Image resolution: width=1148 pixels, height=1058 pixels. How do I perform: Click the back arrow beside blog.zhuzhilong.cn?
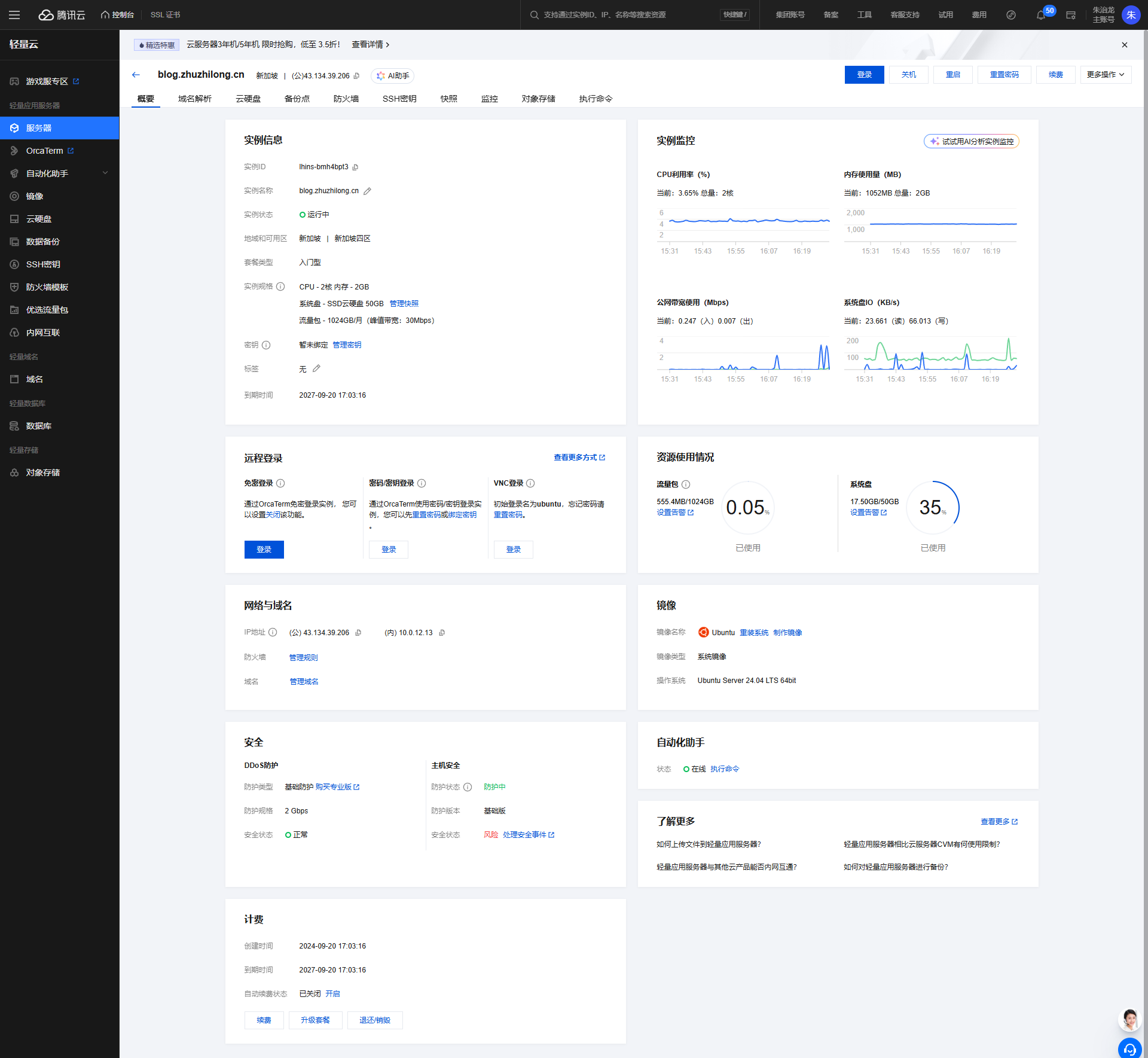tap(136, 75)
